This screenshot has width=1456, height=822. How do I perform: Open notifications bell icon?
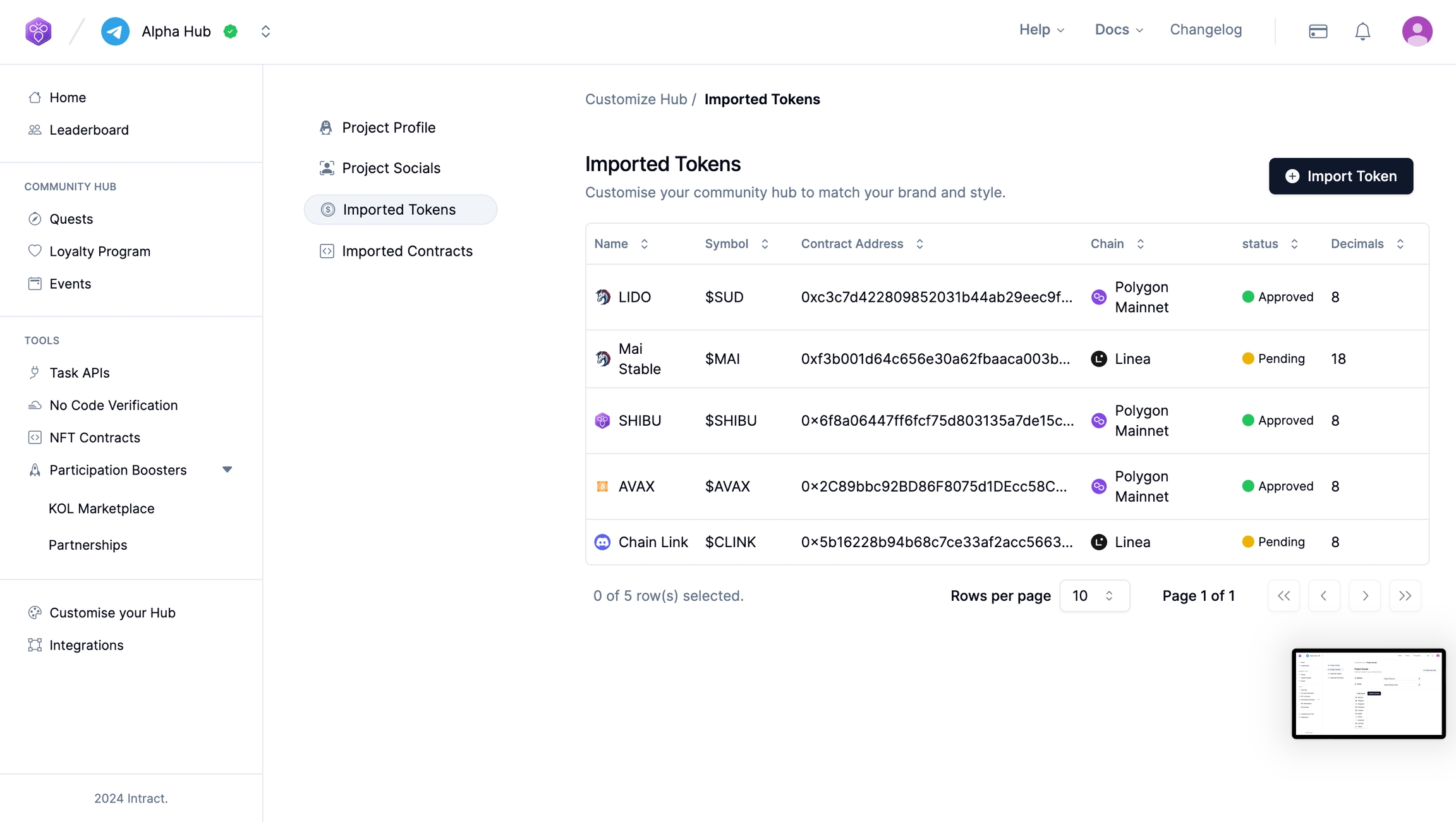(1362, 31)
